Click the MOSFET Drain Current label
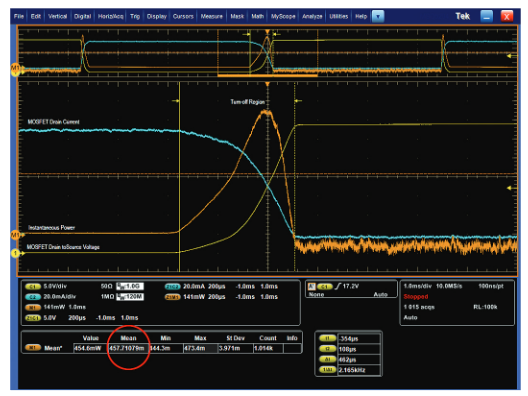This screenshot has width=528, height=396. coord(54,122)
